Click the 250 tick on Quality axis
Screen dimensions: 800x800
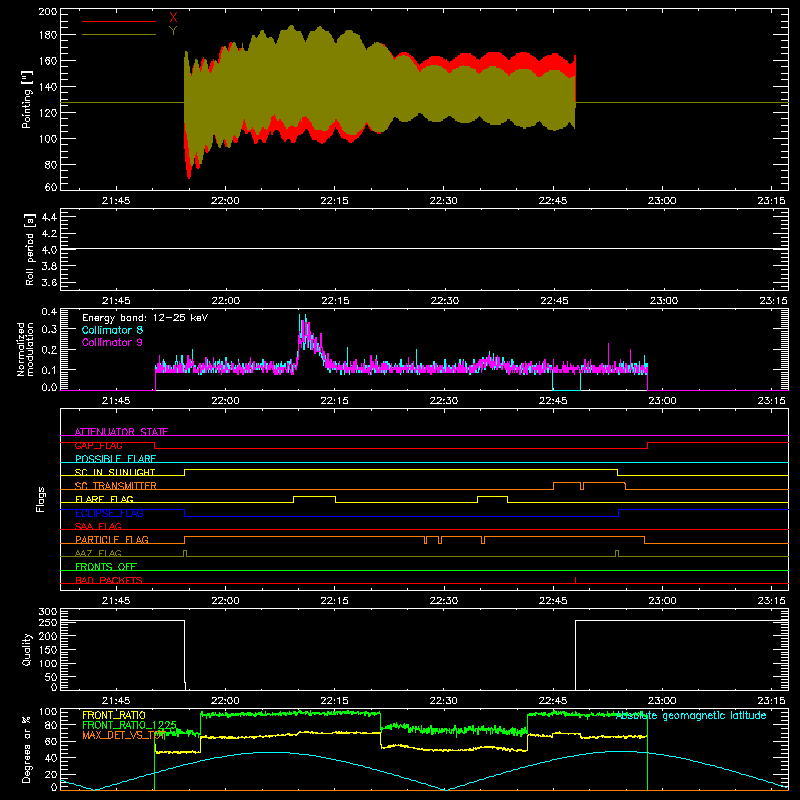pyautogui.click(x=47, y=622)
